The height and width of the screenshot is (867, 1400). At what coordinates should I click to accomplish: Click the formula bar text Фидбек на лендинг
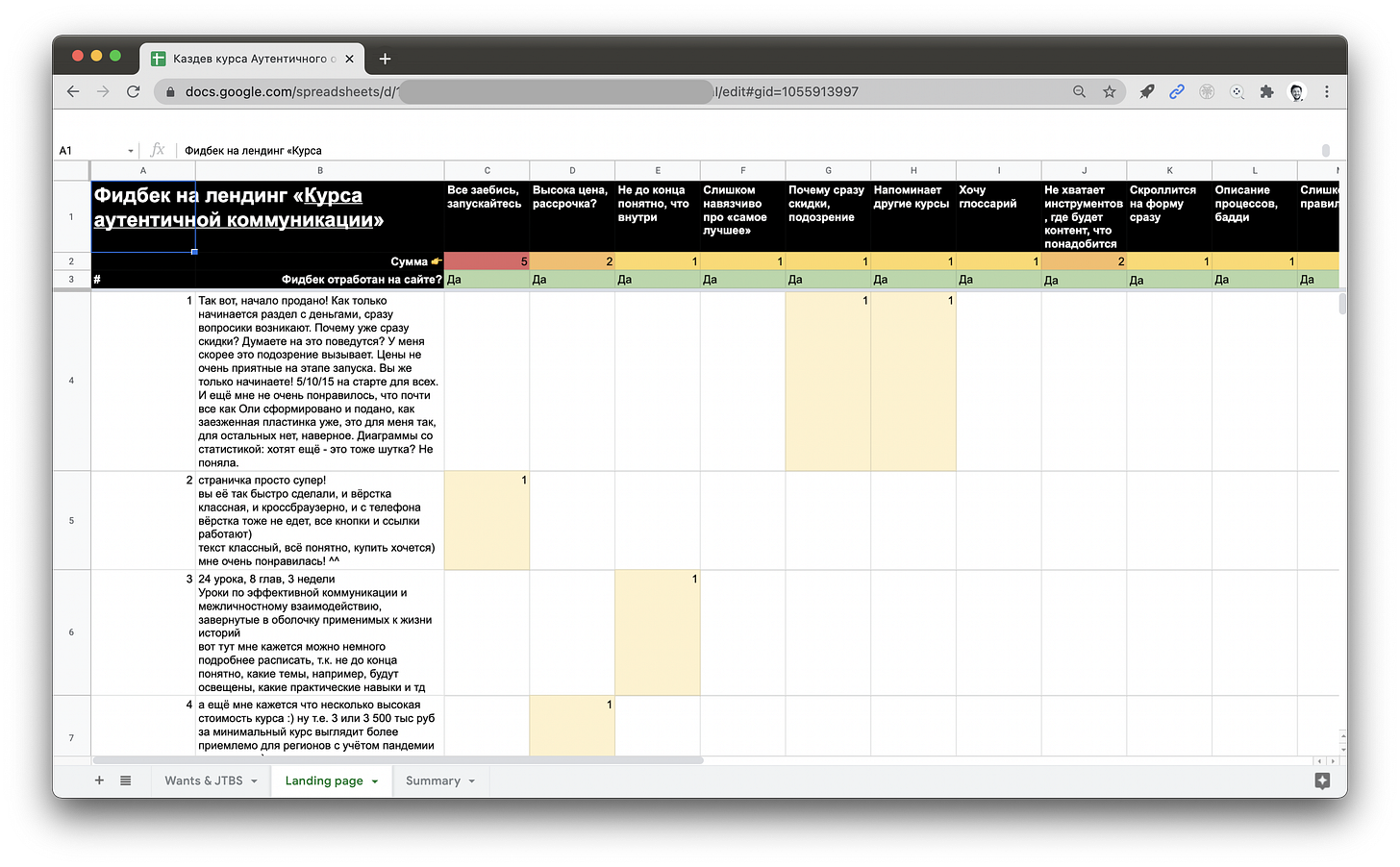[x=253, y=150]
